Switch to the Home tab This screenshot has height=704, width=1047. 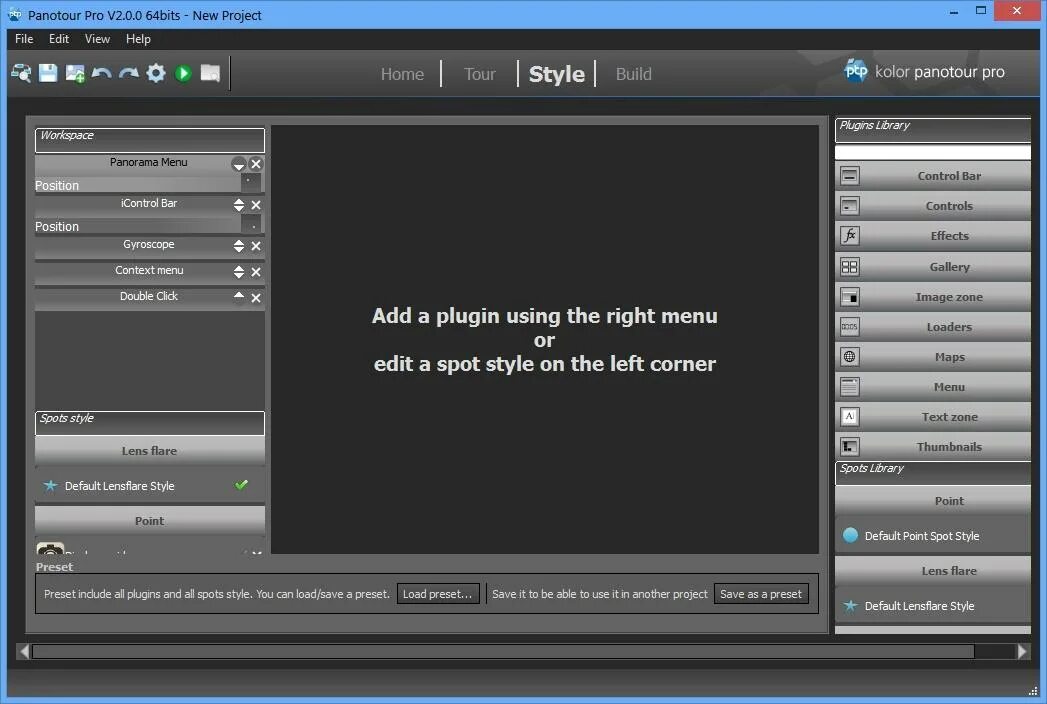402,74
